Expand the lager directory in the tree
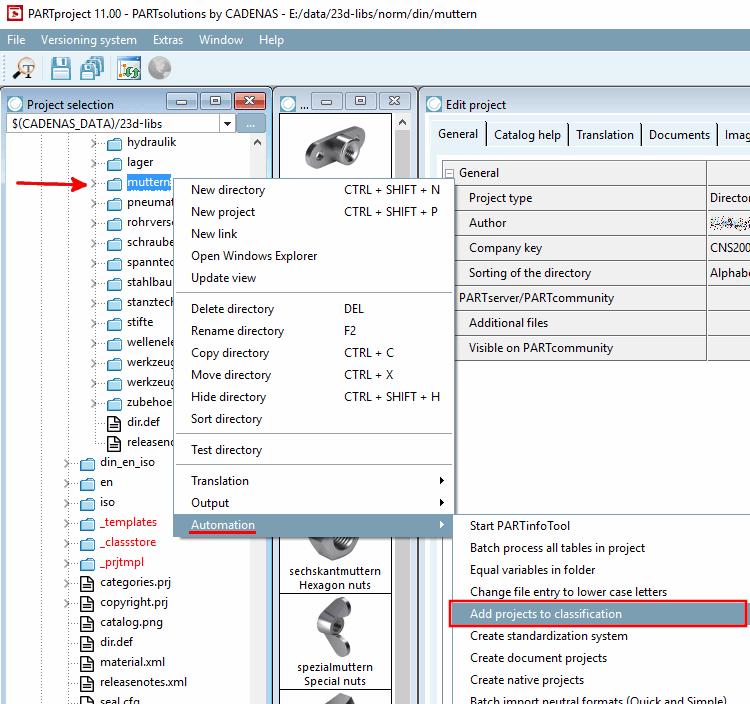This screenshot has width=750, height=704. coord(94,162)
